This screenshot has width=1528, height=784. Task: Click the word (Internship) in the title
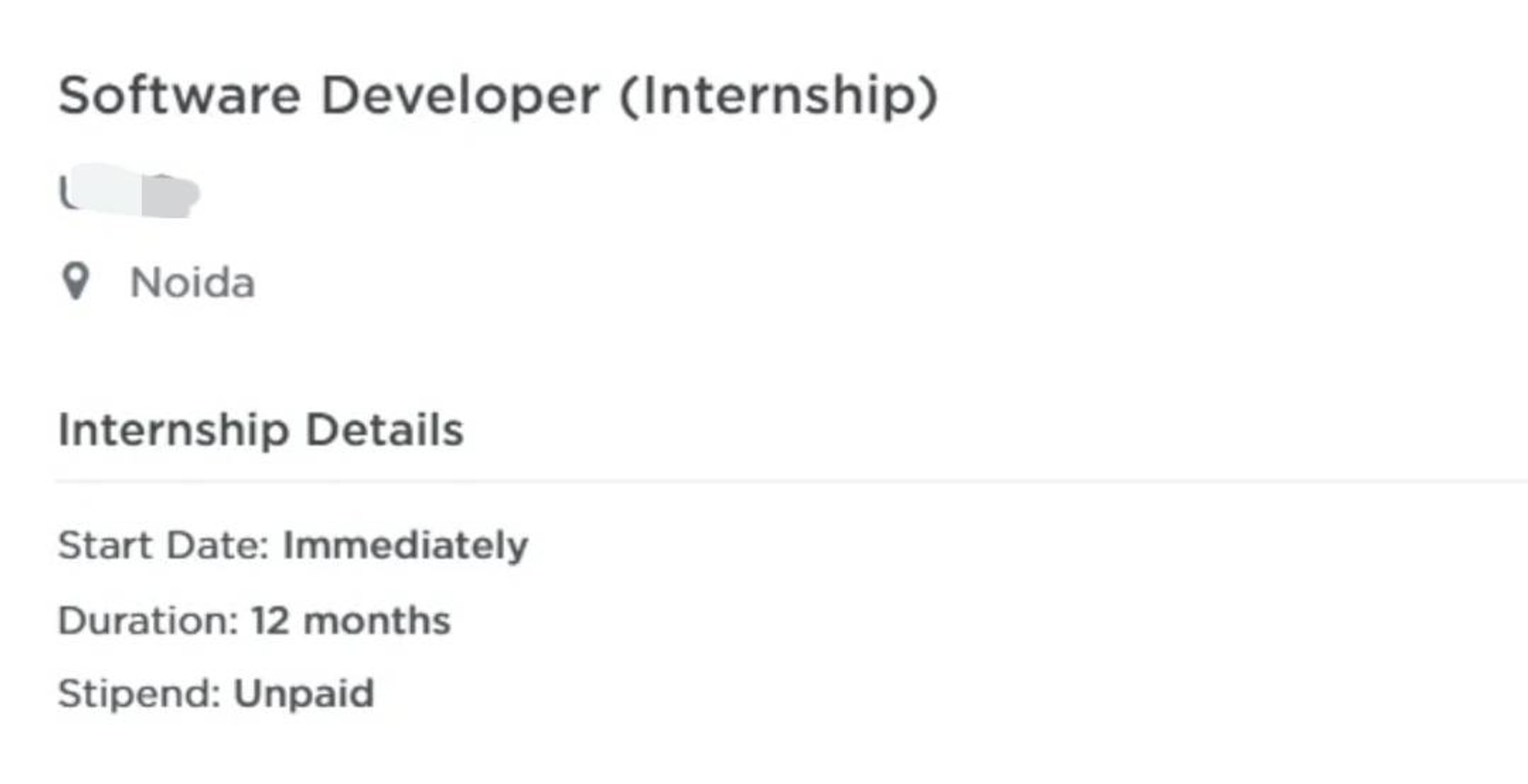(778, 96)
